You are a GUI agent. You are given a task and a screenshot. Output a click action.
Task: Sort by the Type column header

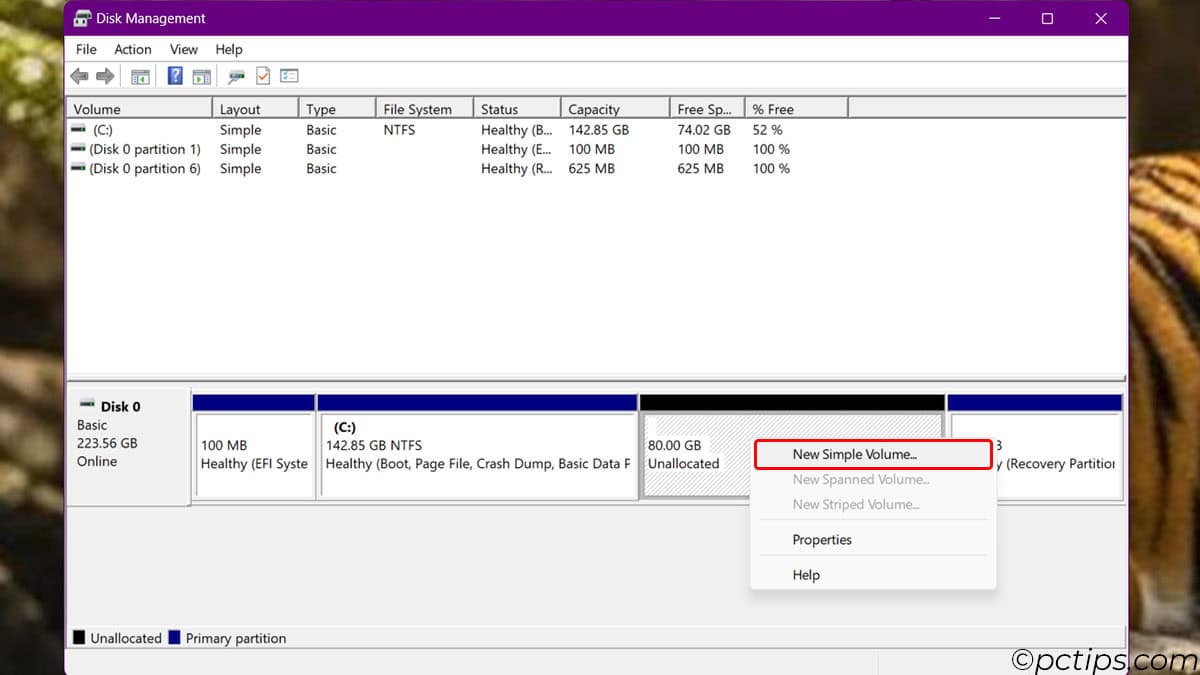pyautogui.click(x=337, y=109)
